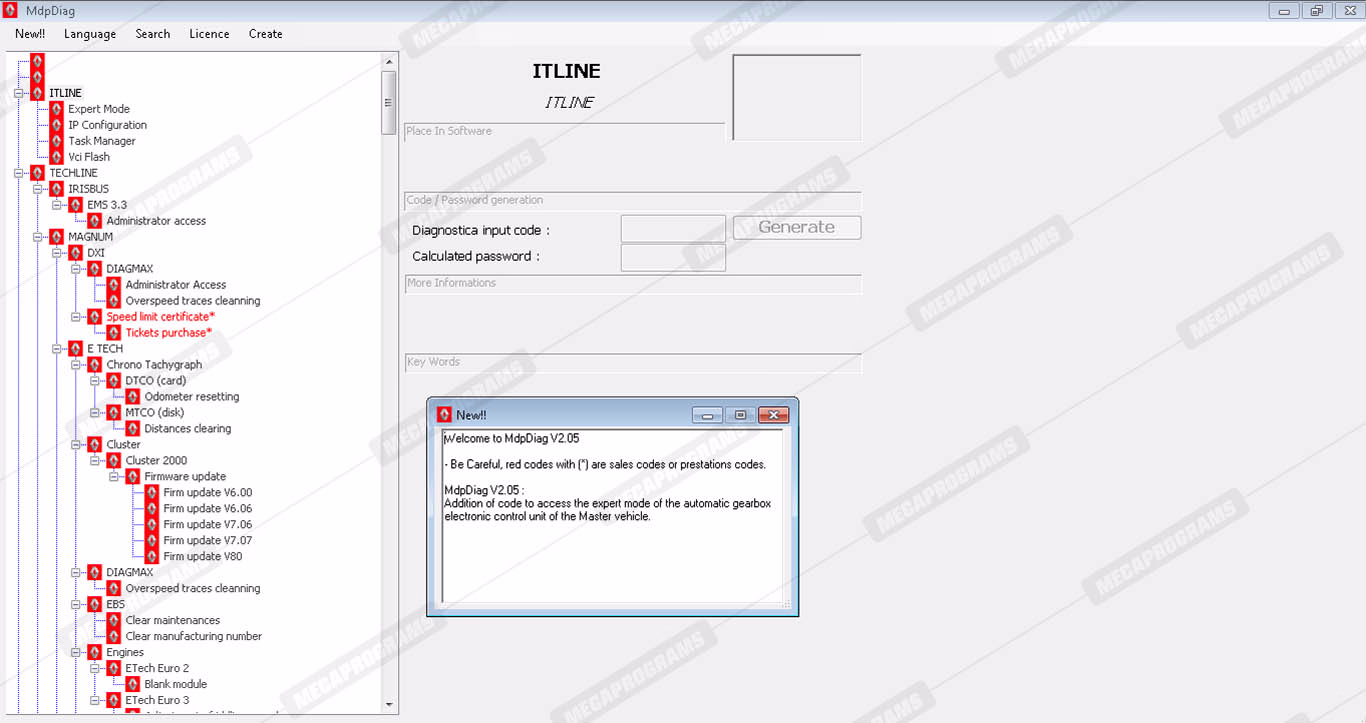Open the Create menu
Screen dimensions: 1366x723
(x=266, y=34)
